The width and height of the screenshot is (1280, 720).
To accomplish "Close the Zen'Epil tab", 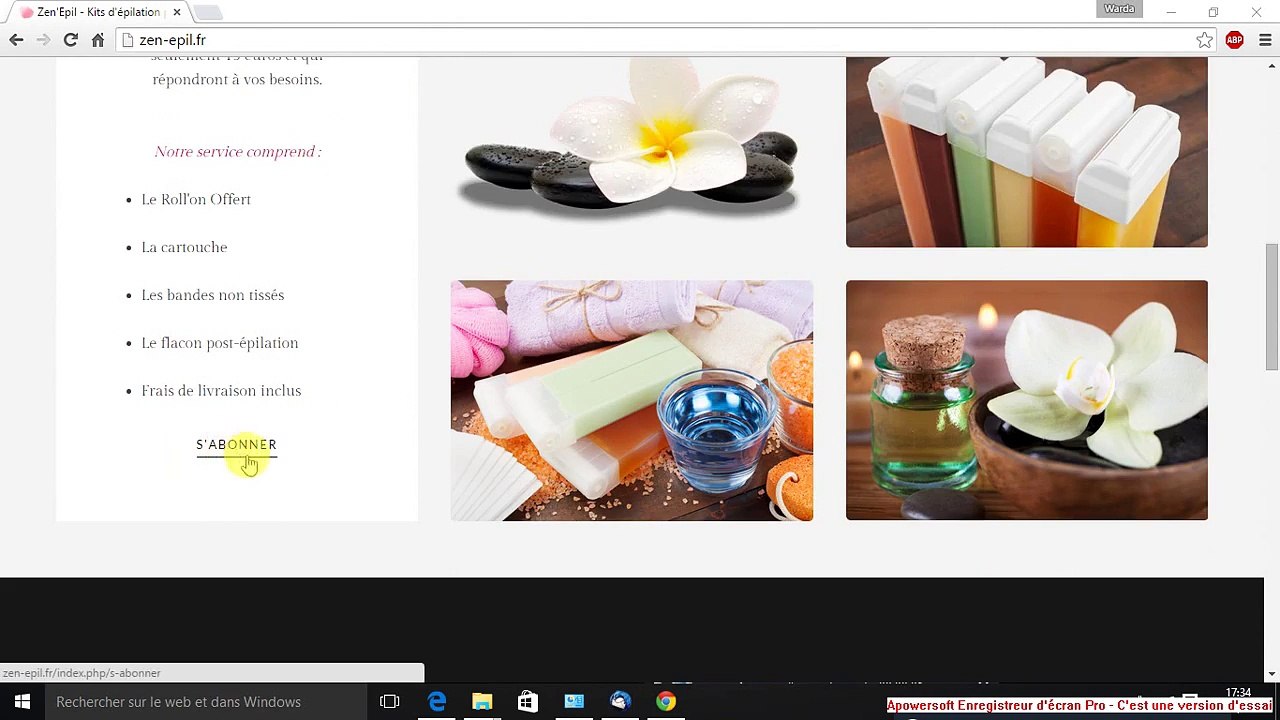I will 177,12.
